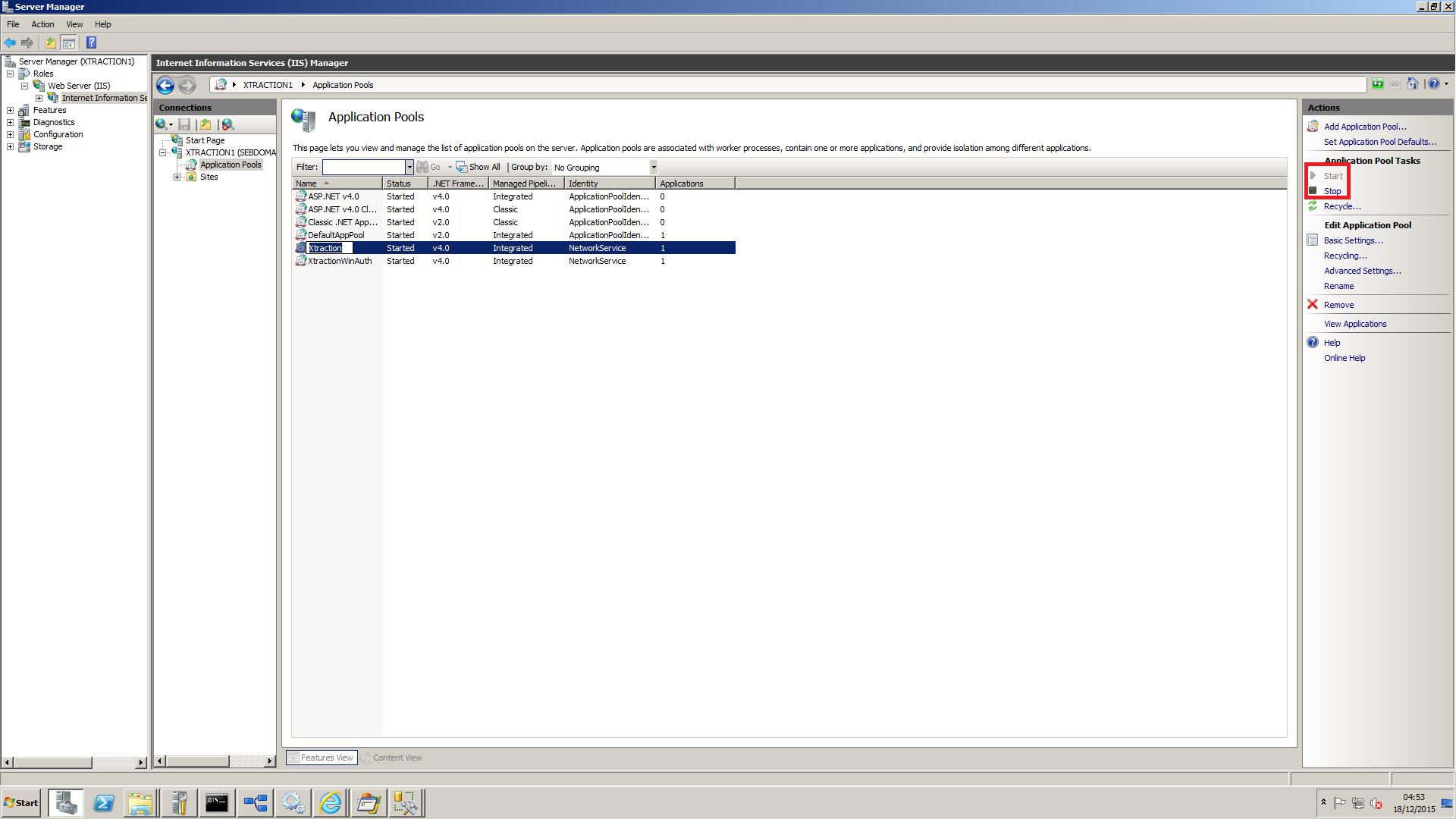Click Add Application Pool link
The height and width of the screenshot is (819, 1456).
coord(1364,127)
